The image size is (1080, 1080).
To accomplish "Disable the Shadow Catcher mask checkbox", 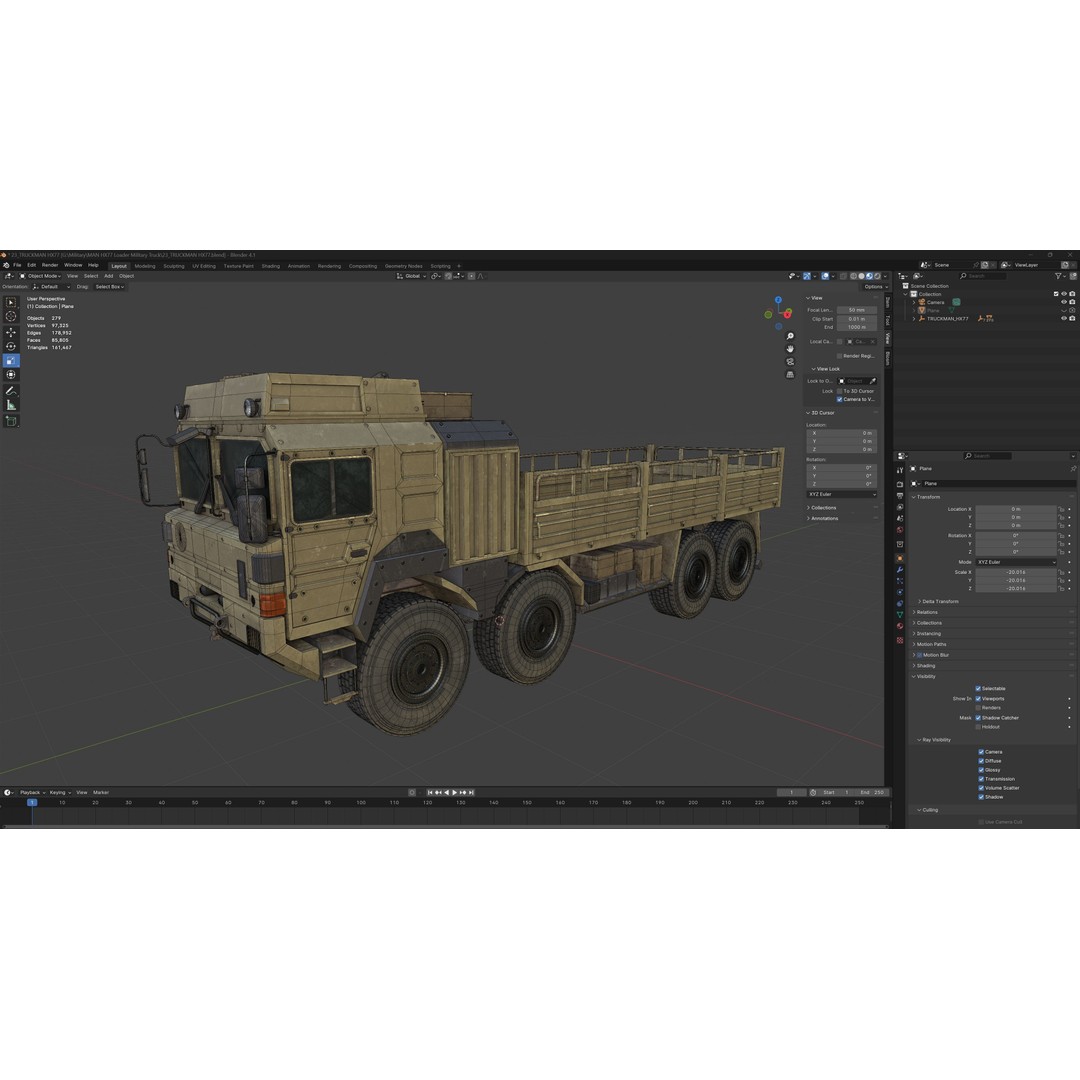I will pos(977,718).
